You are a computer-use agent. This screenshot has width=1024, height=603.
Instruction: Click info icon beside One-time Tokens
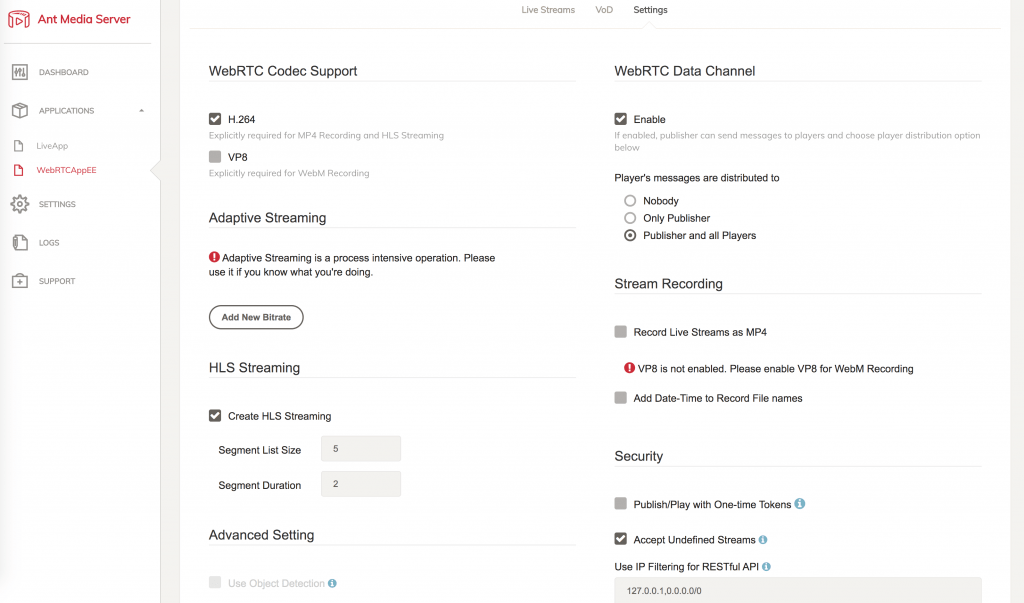point(800,504)
